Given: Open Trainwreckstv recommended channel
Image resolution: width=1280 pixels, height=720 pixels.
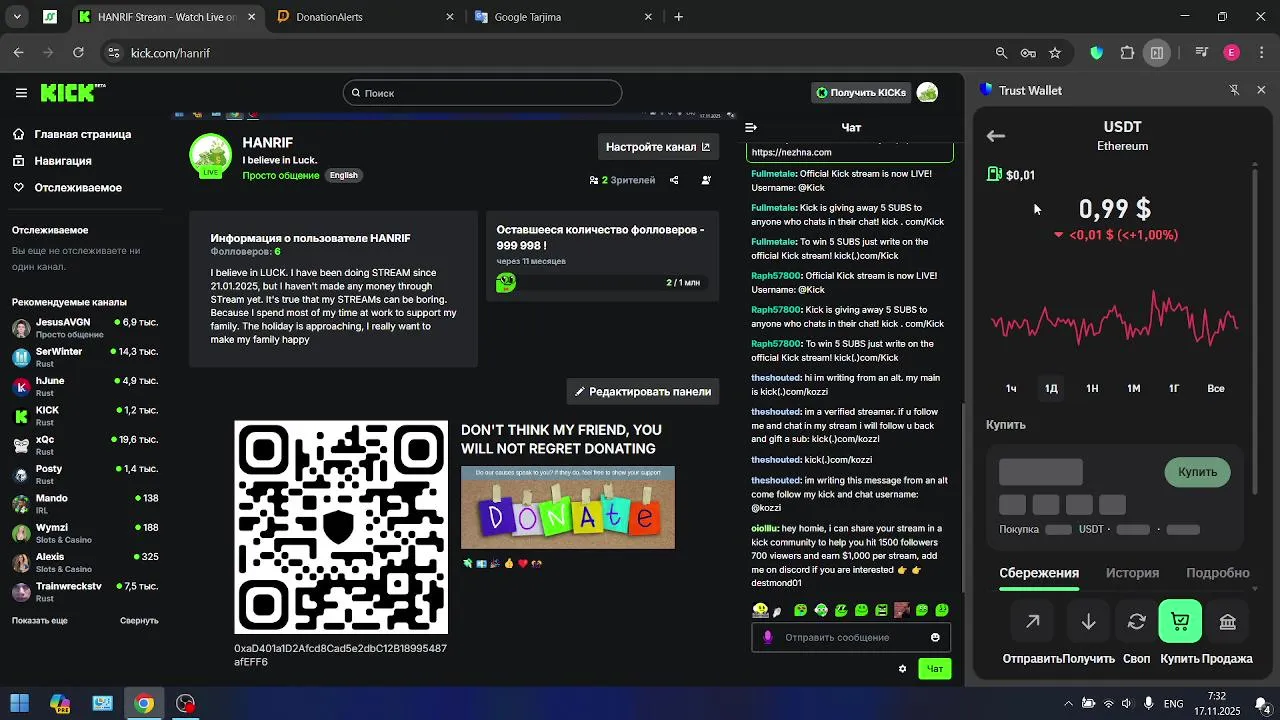Looking at the screenshot, I should pyautogui.click(x=85, y=592).
